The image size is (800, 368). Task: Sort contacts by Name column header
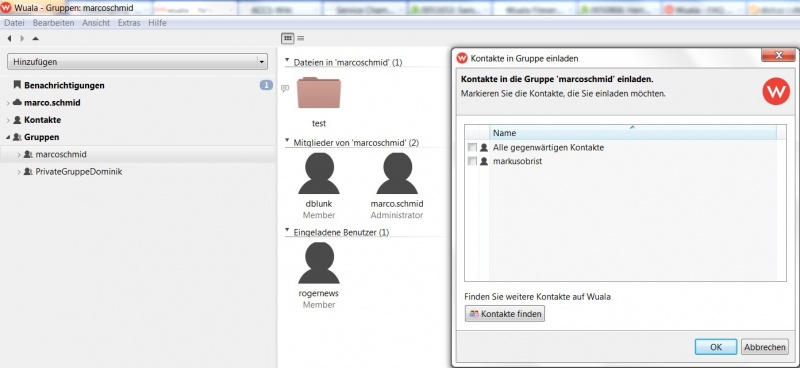click(633, 133)
